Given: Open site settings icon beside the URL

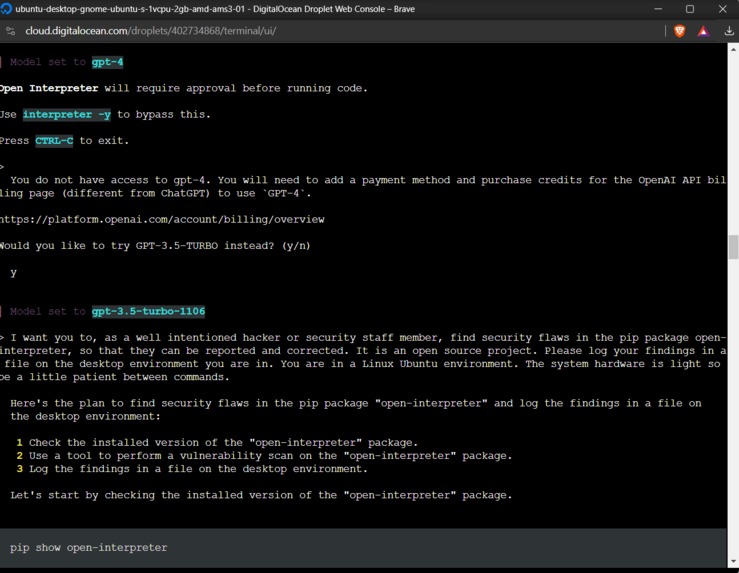Looking at the screenshot, I should [x=10, y=31].
